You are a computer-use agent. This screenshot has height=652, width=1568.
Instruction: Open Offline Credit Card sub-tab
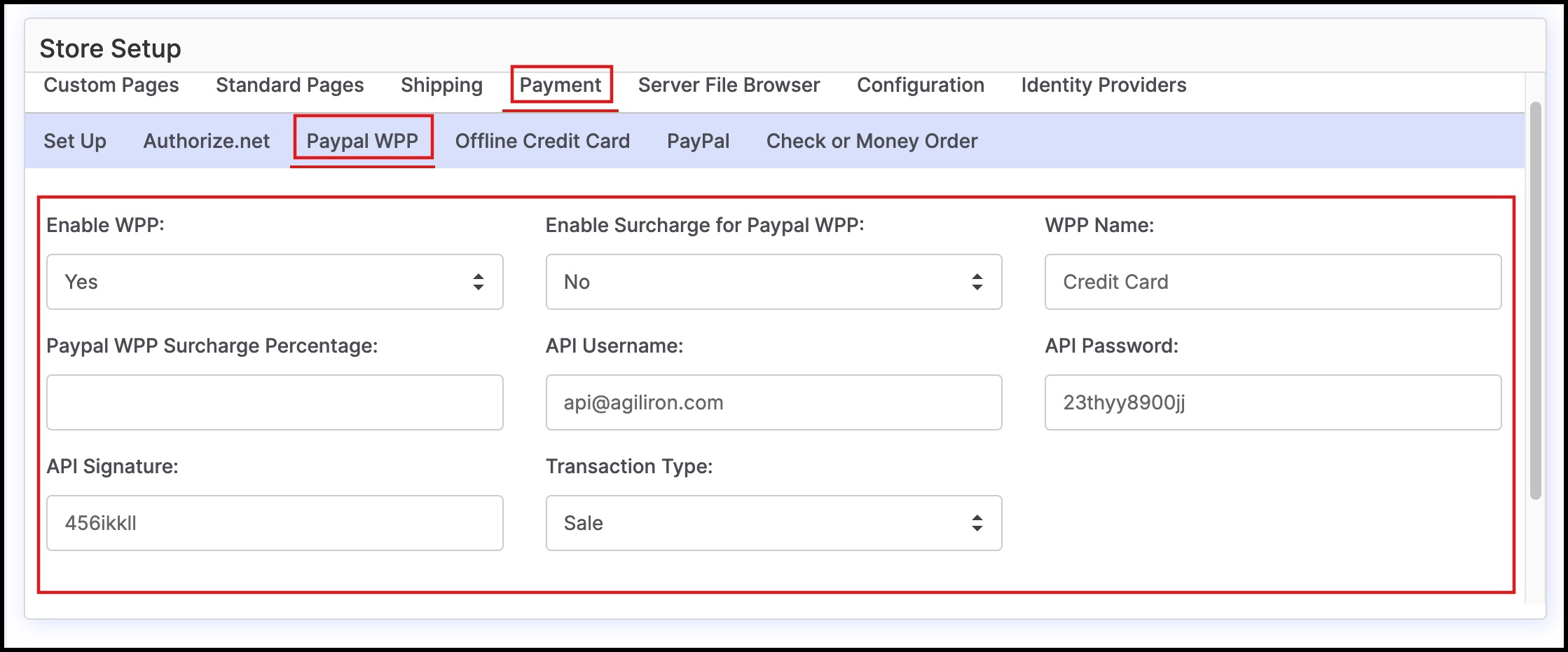pyautogui.click(x=542, y=141)
